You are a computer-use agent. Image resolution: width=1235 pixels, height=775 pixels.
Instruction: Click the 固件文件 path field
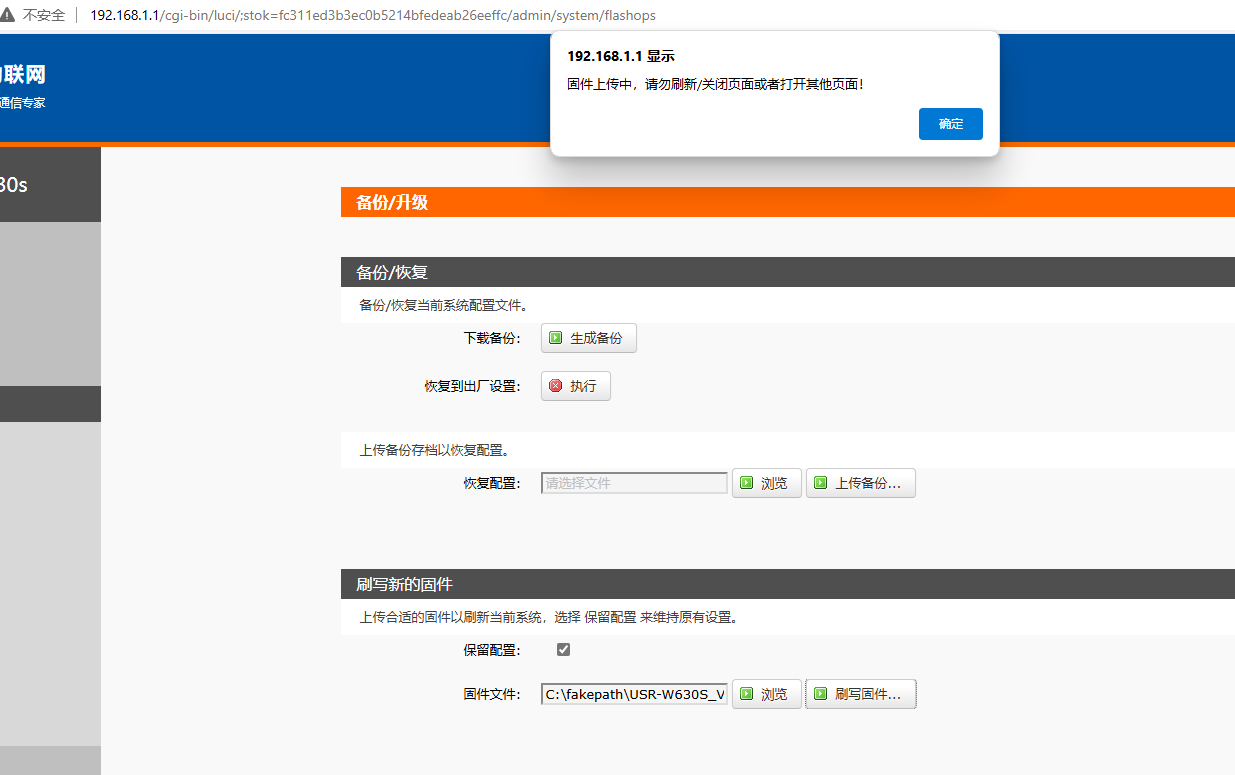[x=634, y=694]
